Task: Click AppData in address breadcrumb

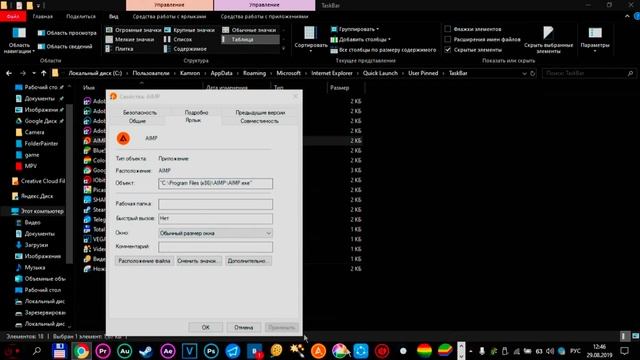Action: click(221, 73)
